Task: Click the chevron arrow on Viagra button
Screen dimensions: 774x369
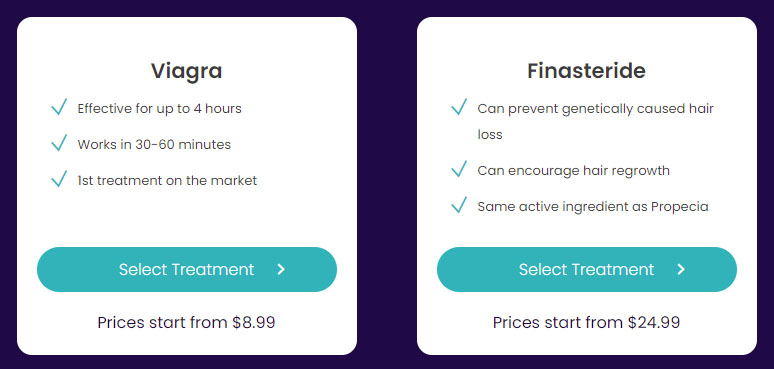Action: pos(281,269)
